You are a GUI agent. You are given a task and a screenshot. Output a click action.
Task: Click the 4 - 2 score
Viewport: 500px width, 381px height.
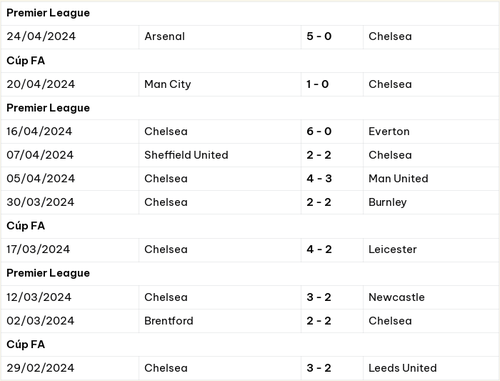click(319, 249)
